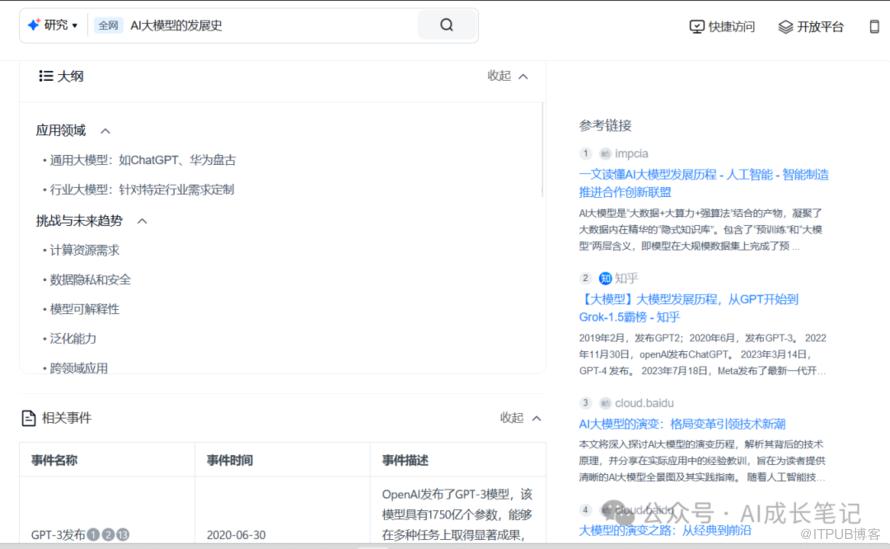This screenshot has width=890, height=549.
Task: Open link 一文读懂AI大模型发展历程
Action: click(704, 183)
